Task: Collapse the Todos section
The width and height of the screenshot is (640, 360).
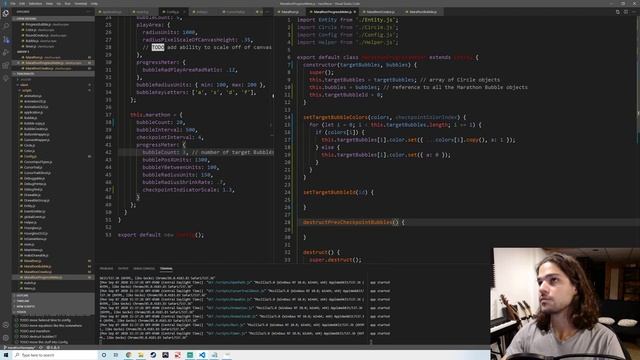Action: click(x=53, y=312)
